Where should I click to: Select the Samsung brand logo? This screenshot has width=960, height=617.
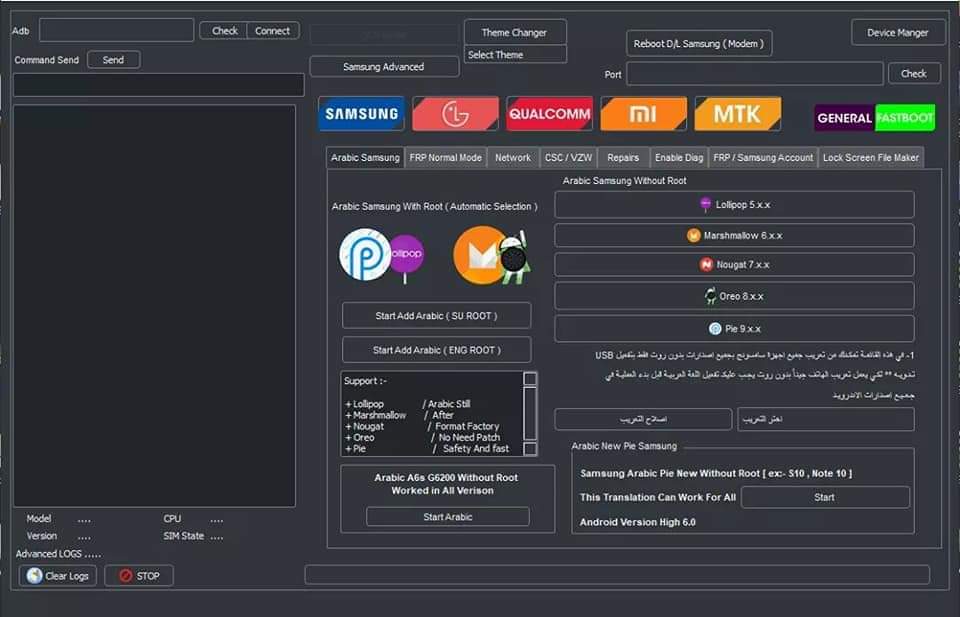coord(361,113)
